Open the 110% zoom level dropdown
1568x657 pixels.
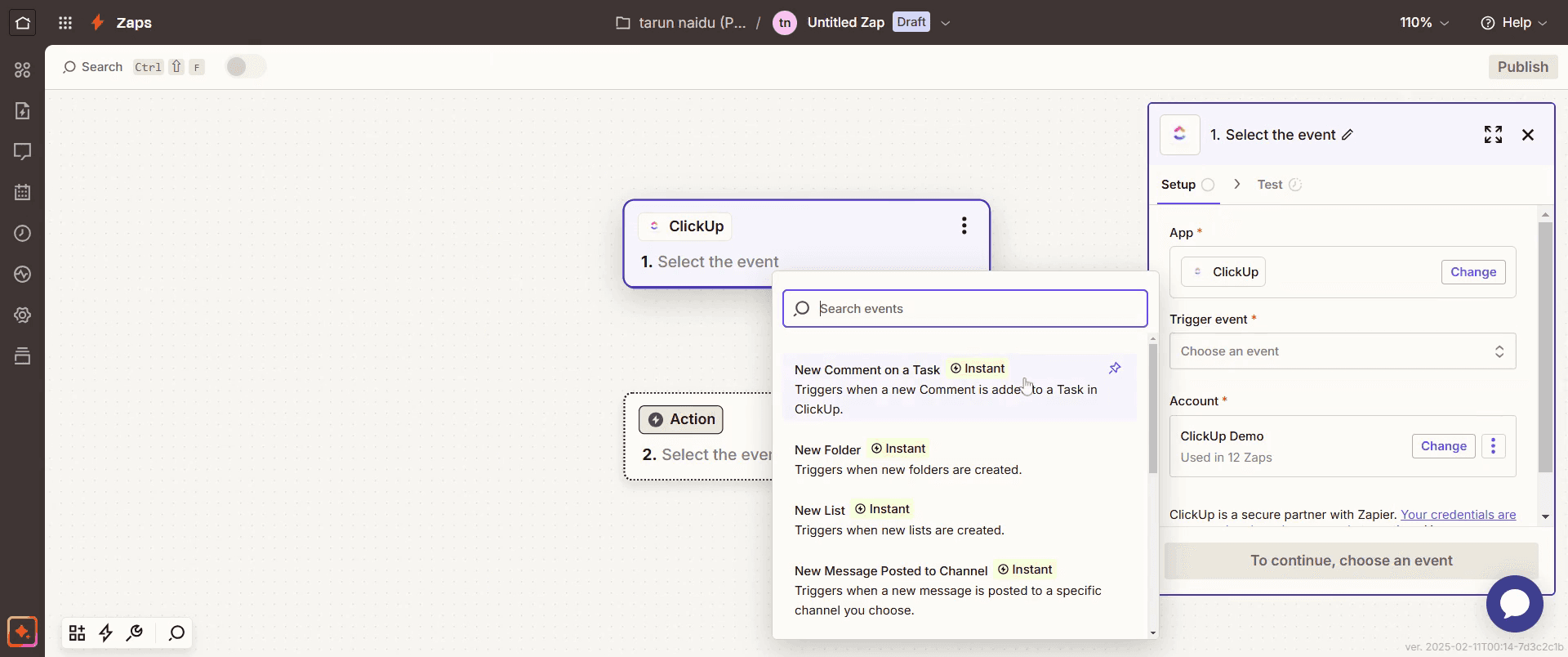click(1424, 23)
